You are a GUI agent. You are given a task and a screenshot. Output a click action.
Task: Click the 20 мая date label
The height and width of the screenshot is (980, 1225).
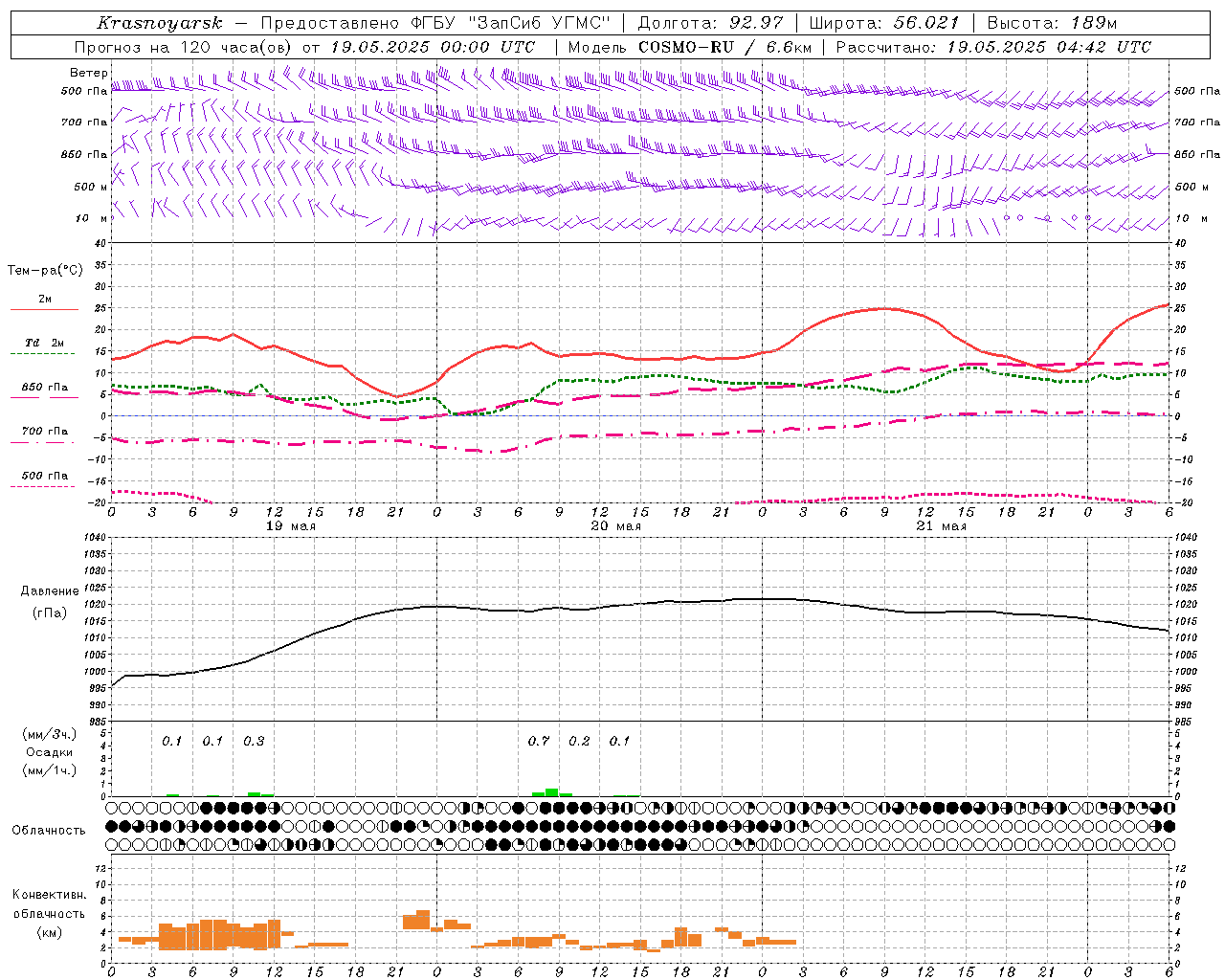[x=615, y=526]
